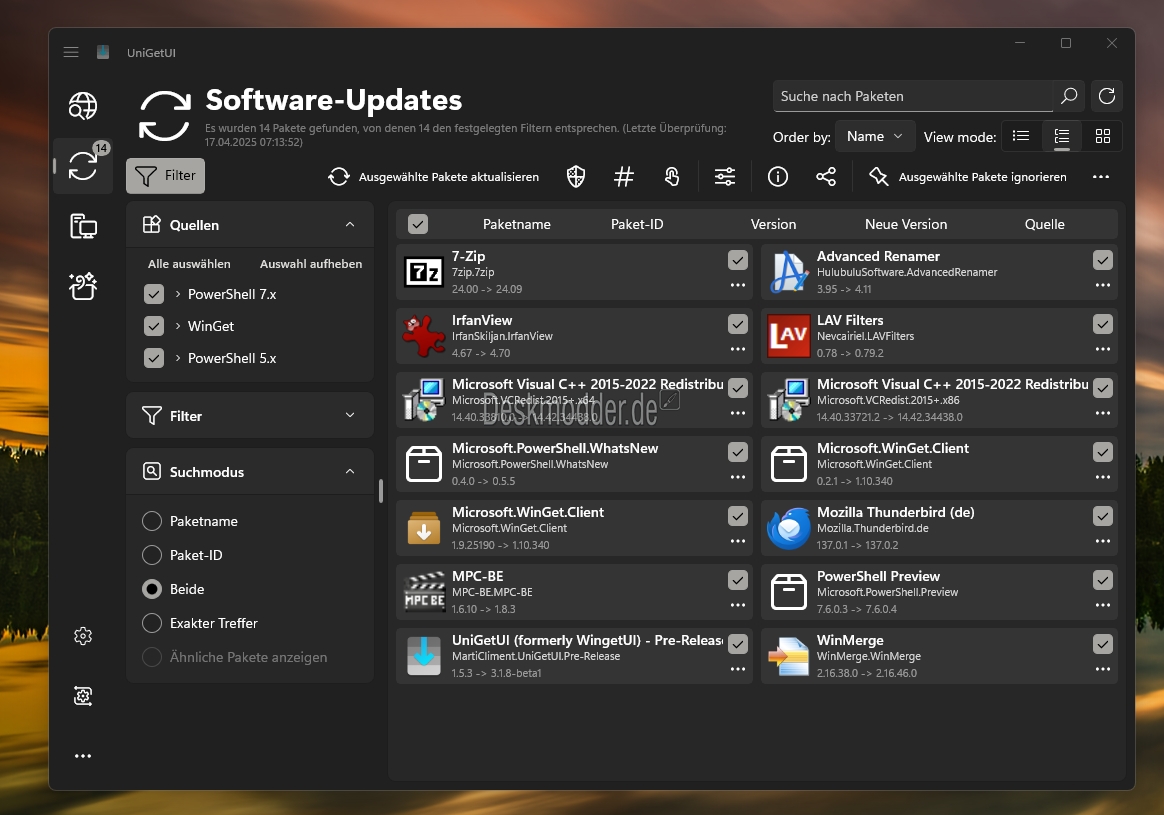1164x815 pixels.
Task: Open more options for 7-Zip package
Action: [737, 285]
